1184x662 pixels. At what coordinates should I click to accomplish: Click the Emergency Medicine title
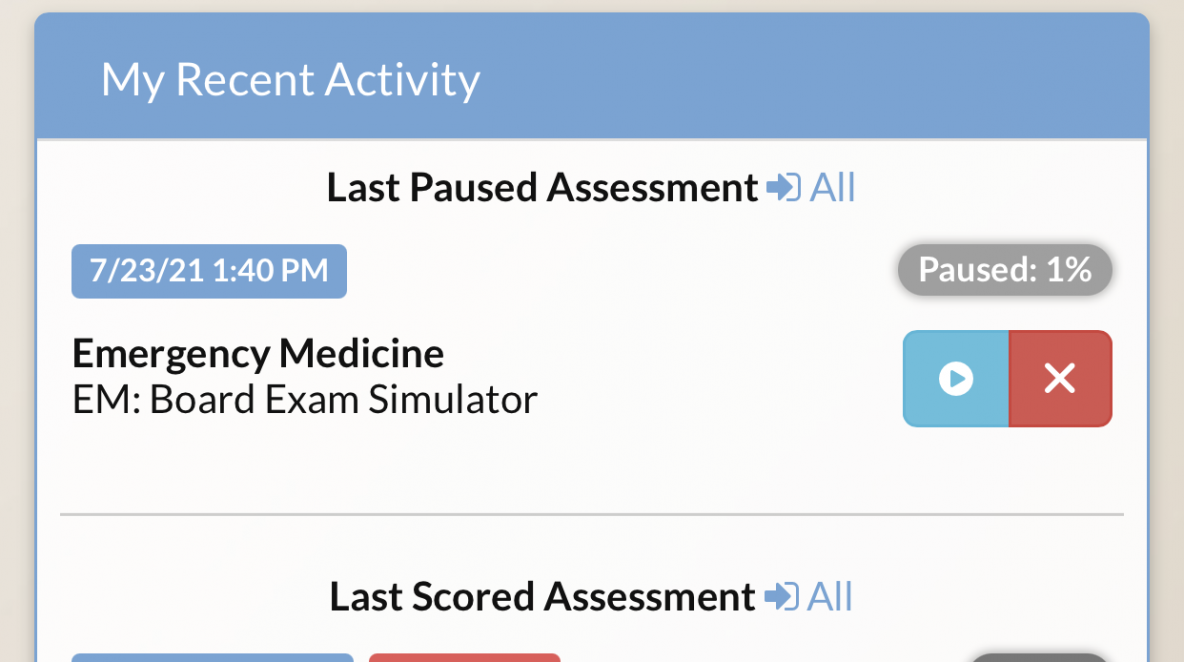[258, 353]
